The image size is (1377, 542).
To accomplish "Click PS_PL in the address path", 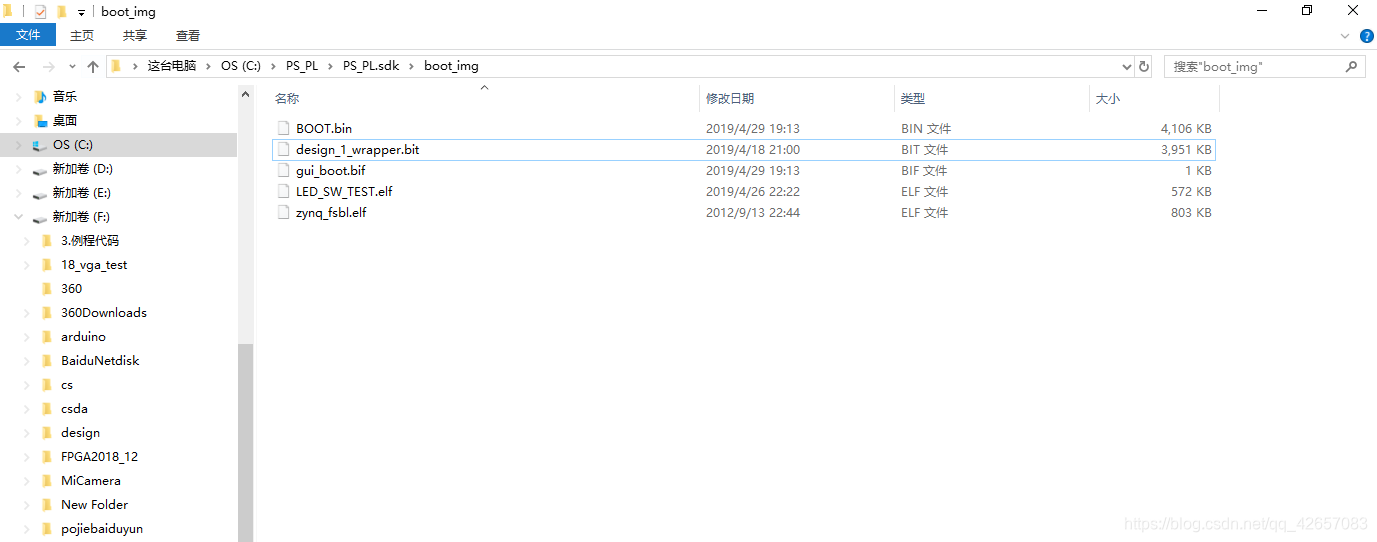I will pos(302,66).
